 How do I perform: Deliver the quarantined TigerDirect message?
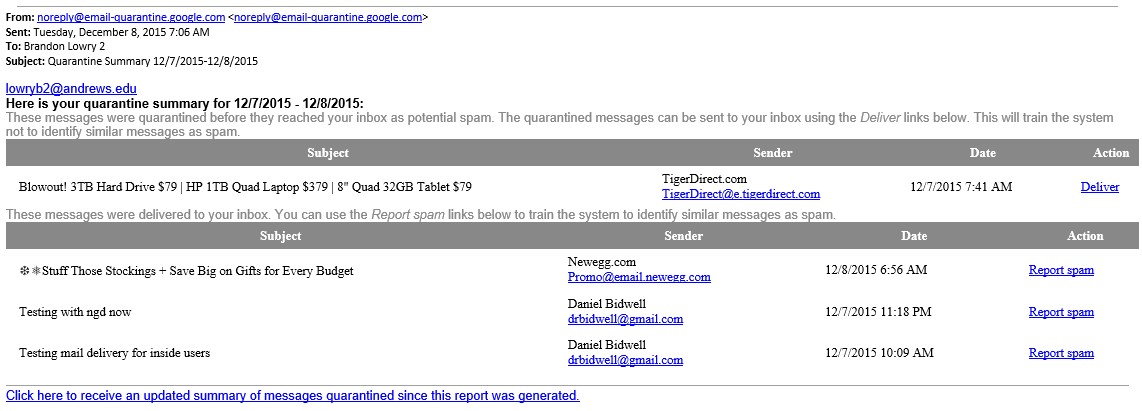(1100, 187)
